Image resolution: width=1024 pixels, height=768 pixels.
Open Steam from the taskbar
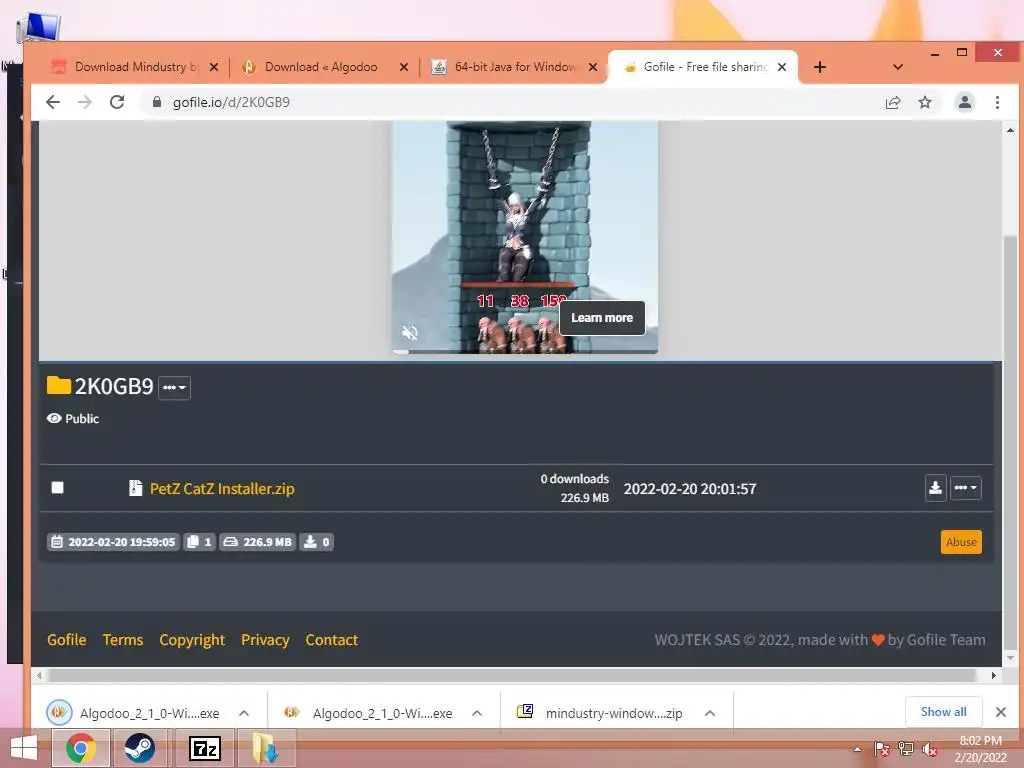pos(139,748)
